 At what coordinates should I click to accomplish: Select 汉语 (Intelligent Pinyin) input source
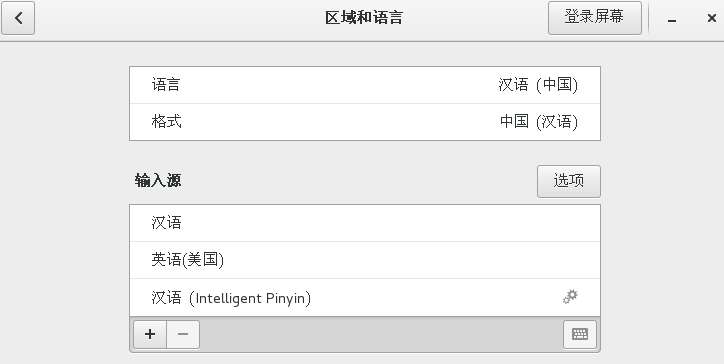coord(365,297)
